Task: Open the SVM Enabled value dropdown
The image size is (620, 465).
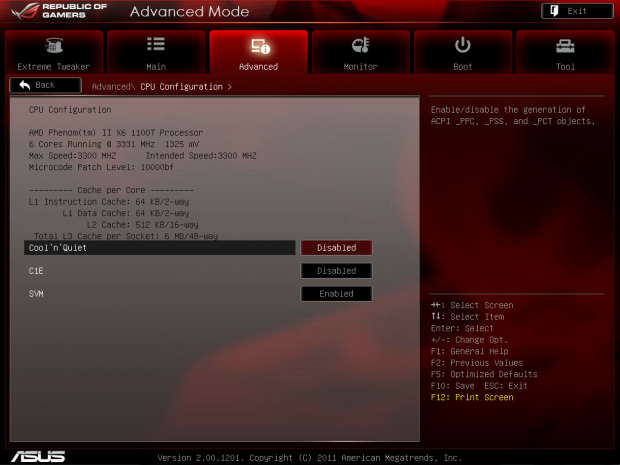Action: [x=336, y=294]
